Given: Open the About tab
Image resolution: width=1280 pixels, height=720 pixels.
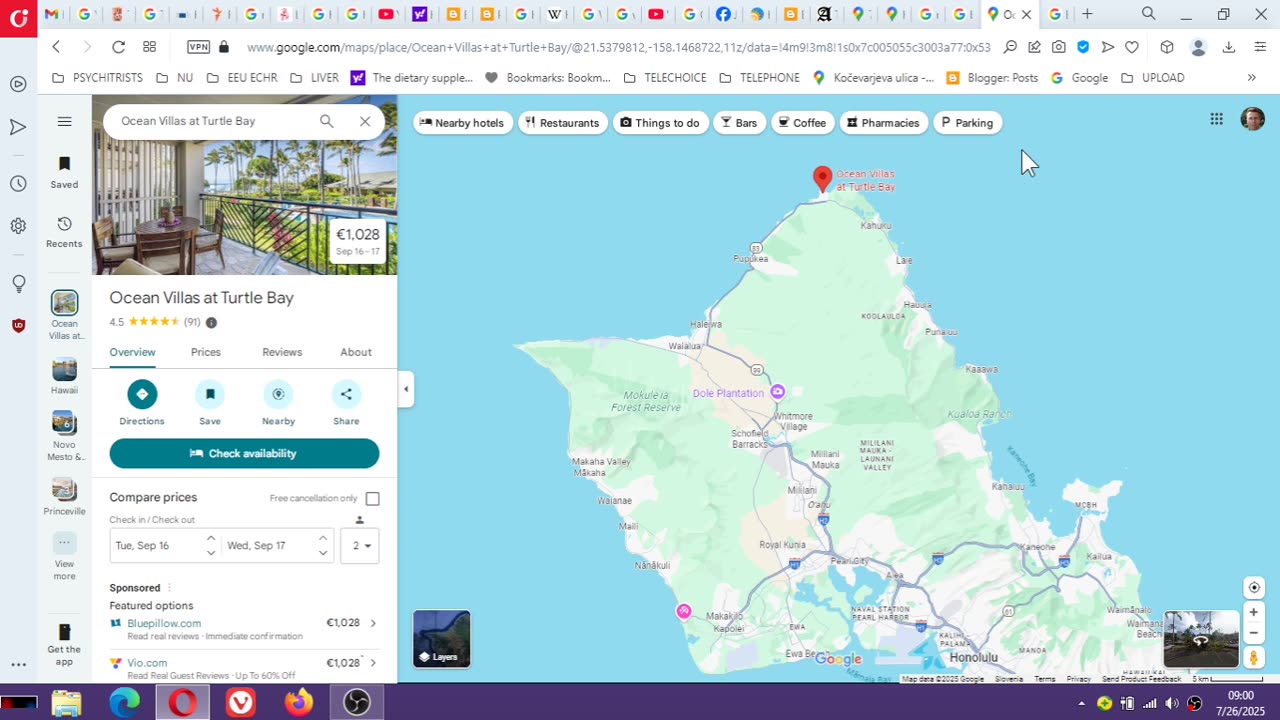Looking at the screenshot, I should click(x=356, y=352).
